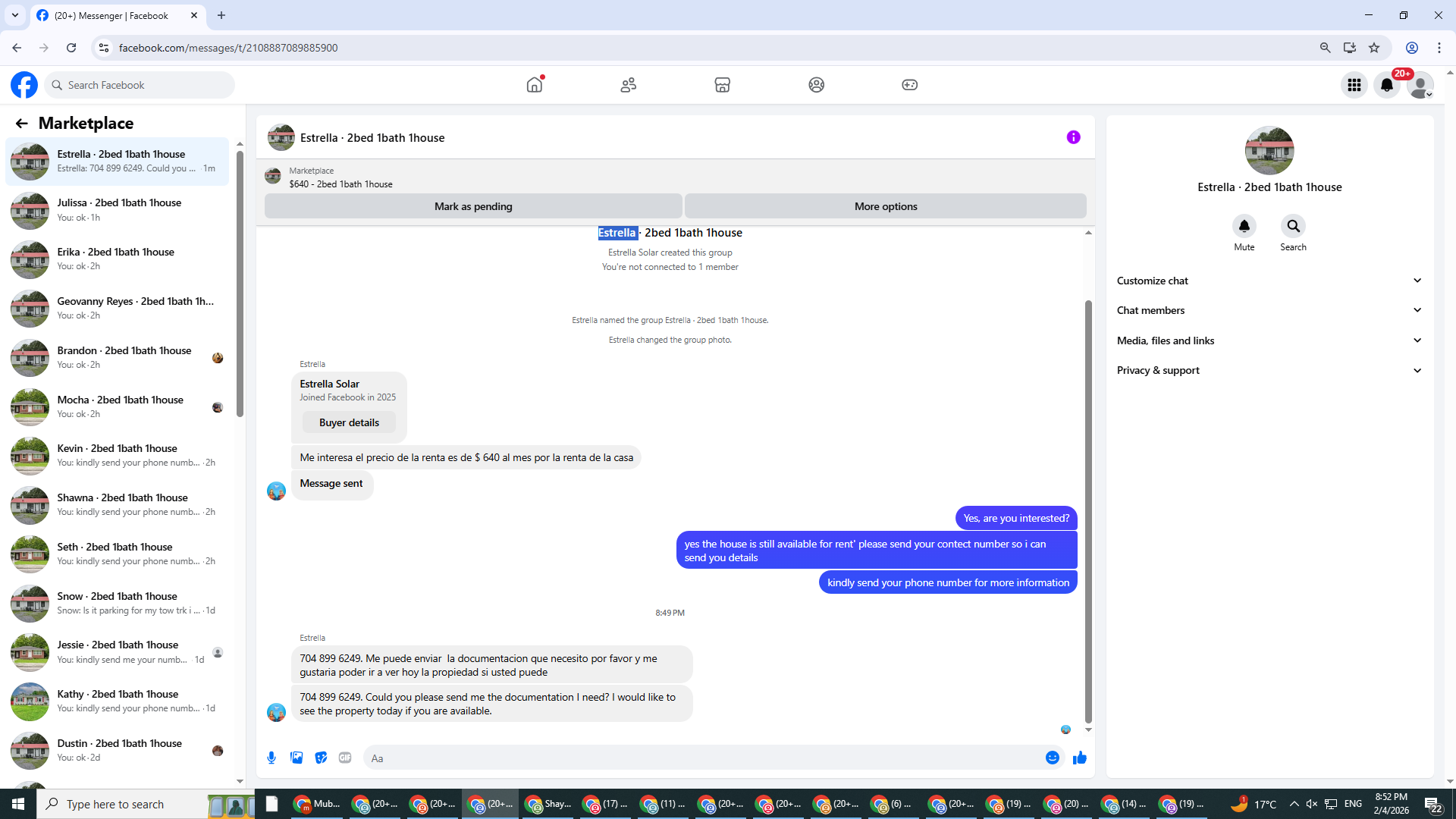Open the Marketplace icon in top navigation
Viewport: 1456px width, 819px height.
click(722, 85)
